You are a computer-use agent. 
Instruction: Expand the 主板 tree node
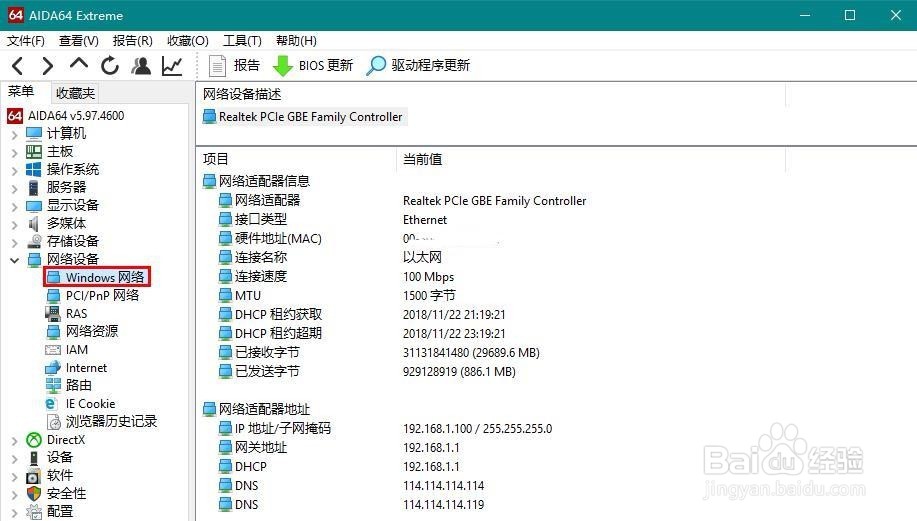(x=15, y=153)
